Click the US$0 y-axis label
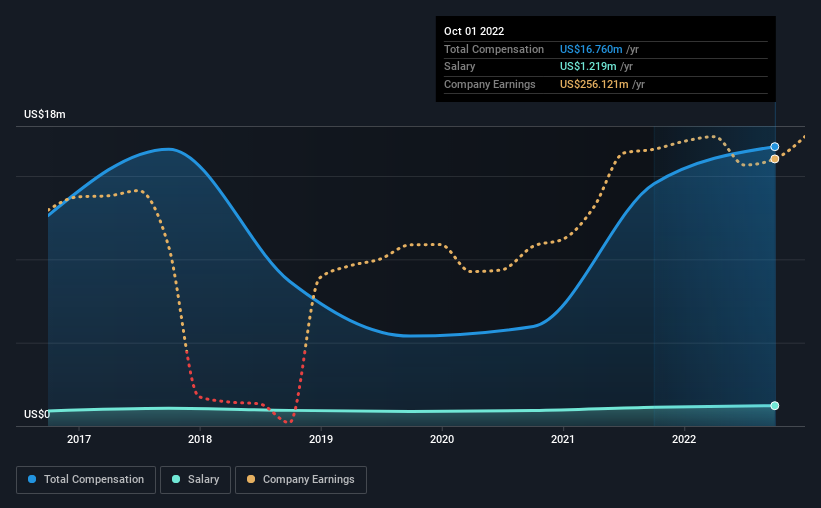 point(37,414)
